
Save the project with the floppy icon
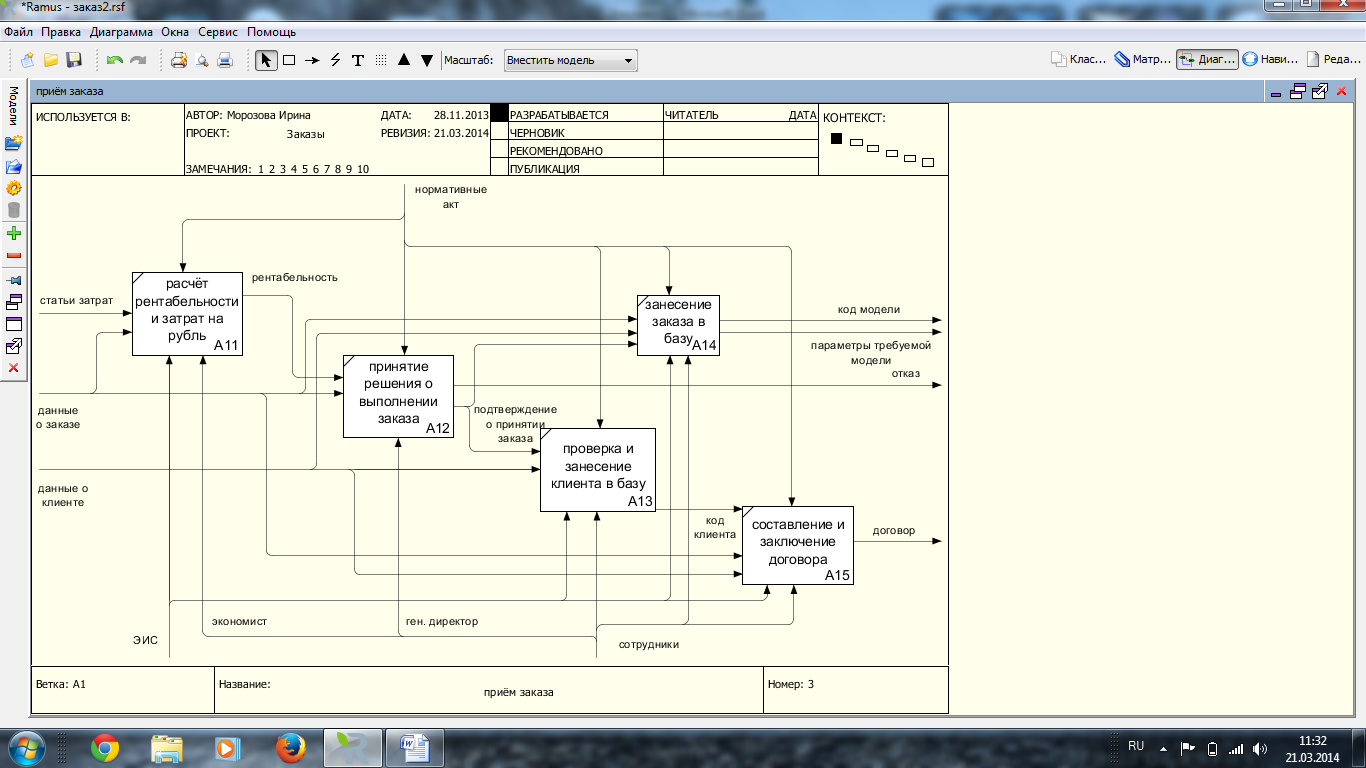coord(73,60)
